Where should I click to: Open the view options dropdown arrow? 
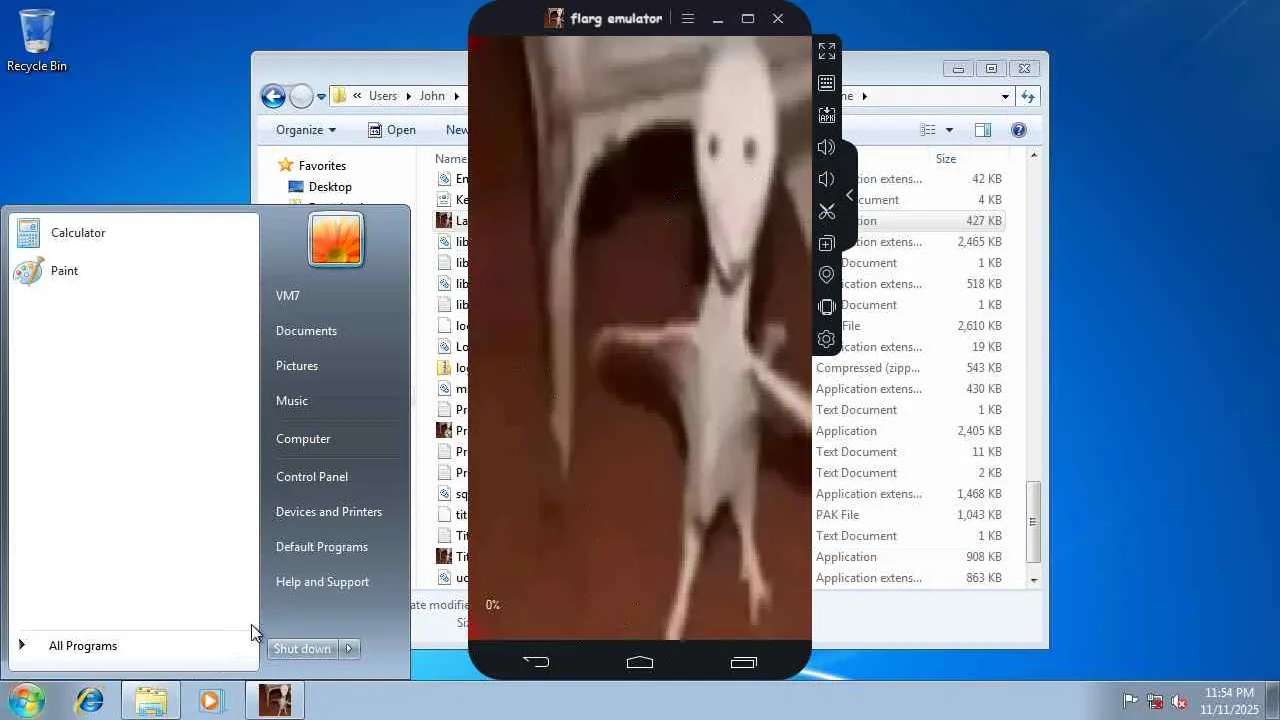(949, 130)
